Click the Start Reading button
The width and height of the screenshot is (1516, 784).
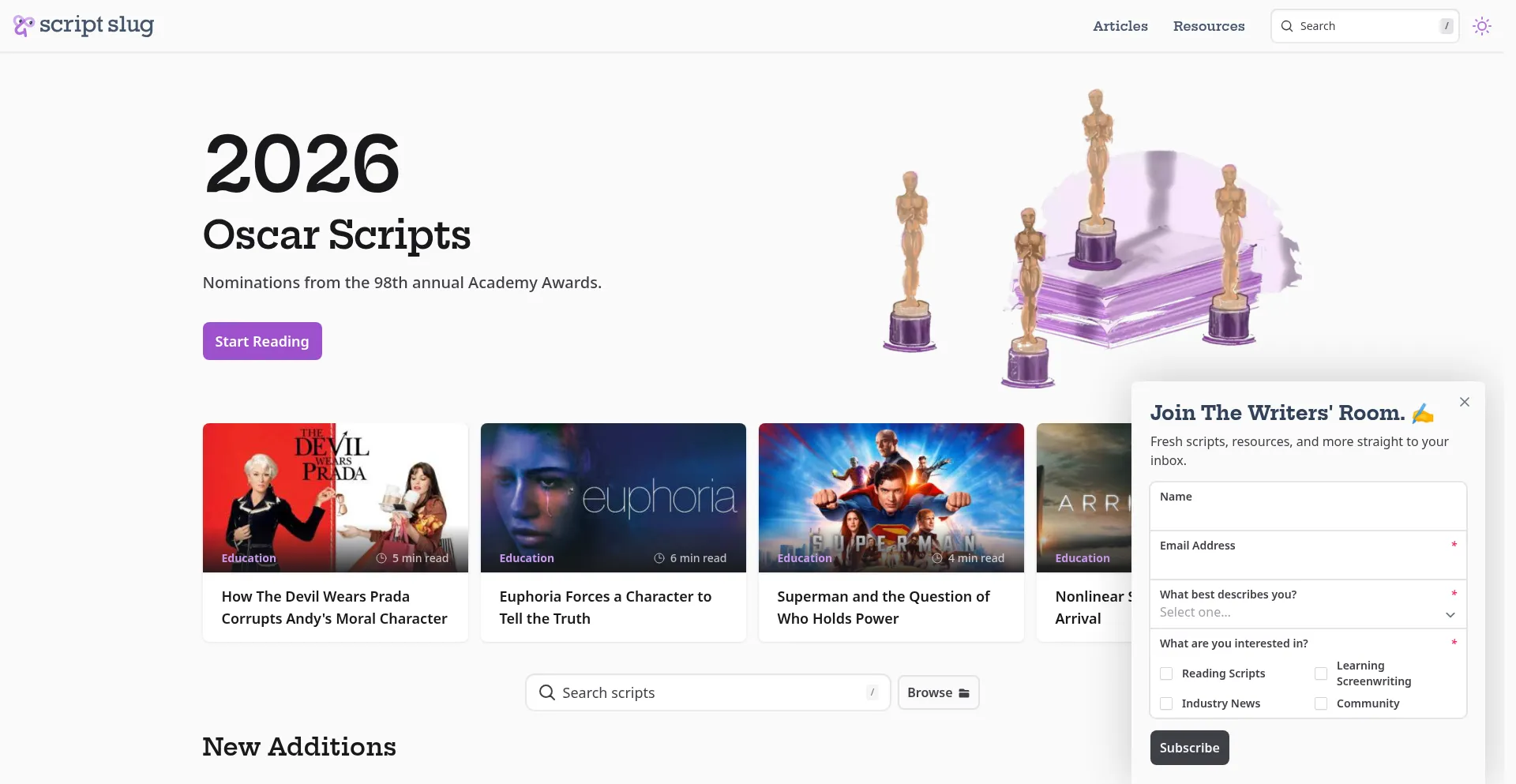point(262,341)
